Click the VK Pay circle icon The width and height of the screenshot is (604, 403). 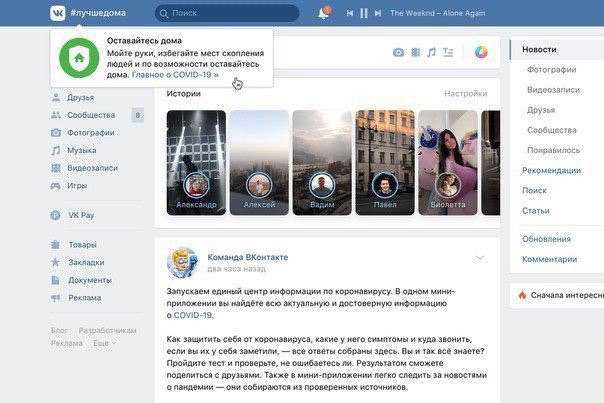click(55, 215)
